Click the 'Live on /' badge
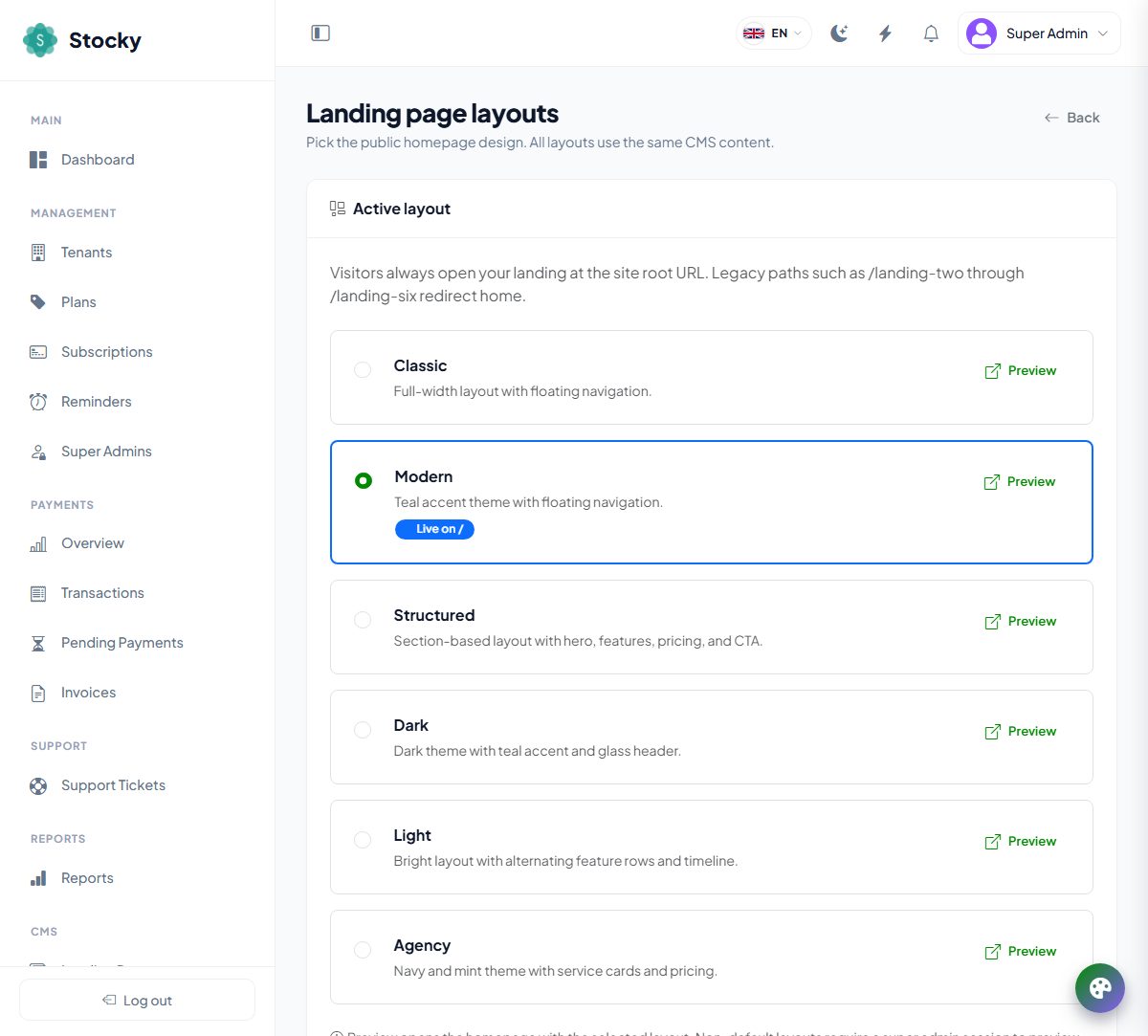Image resolution: width=1148 pixels, height=1036 pixels. coord(434,529)
